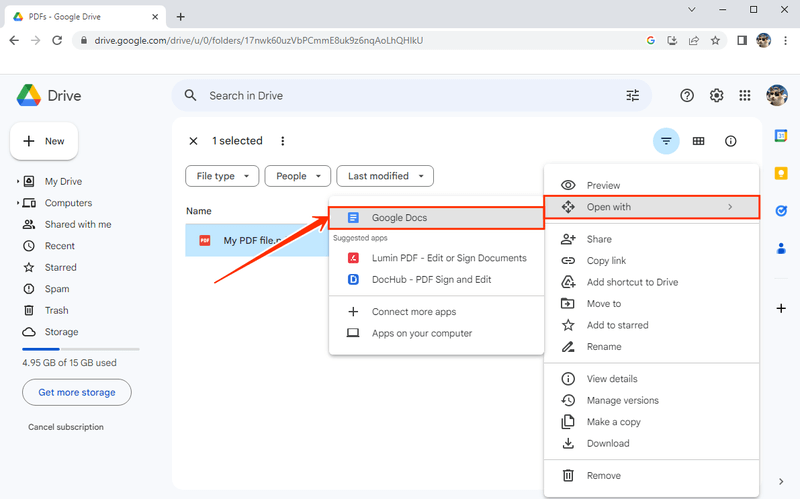
Task: Open Google Docs from the submenu
Action: tap(436, 218)
